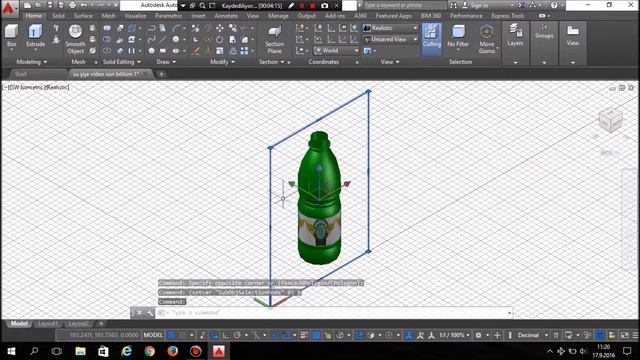Screen dimensions: 640x360
Task: Toggle ortho mode in status bar
Action: (x=226, y=335)
